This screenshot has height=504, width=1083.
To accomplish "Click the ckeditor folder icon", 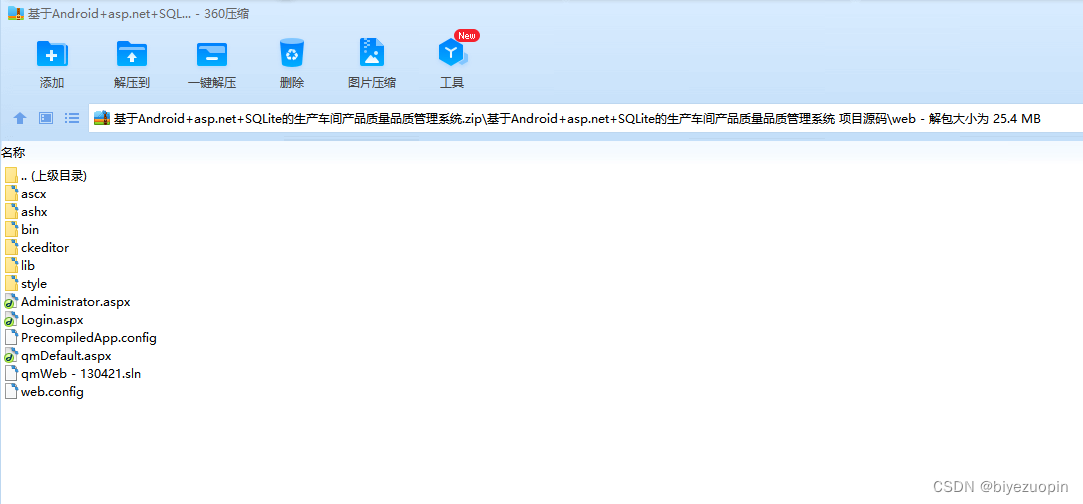I will coord(11,247).
